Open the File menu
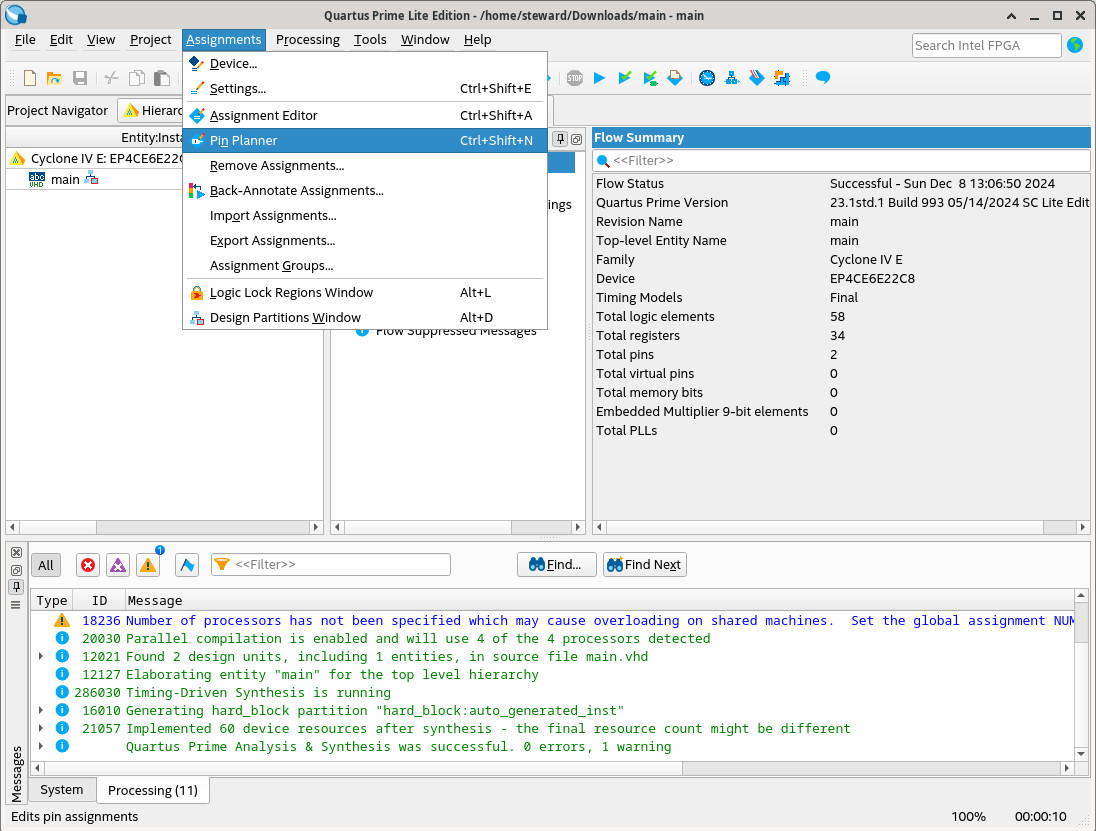This screenshot has width=1096, height=831. 25,40
